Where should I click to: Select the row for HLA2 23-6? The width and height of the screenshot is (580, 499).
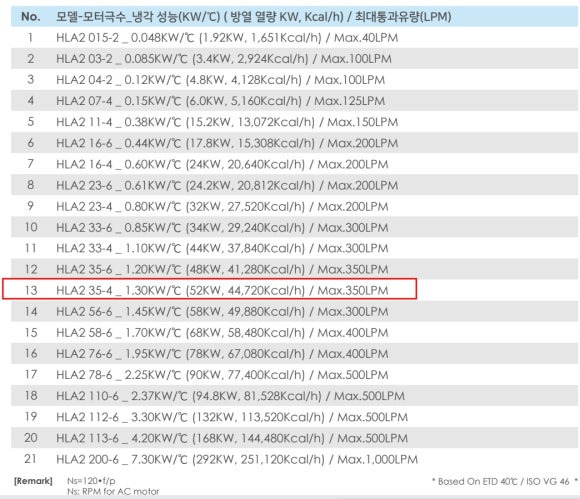[x=294, y=185]
